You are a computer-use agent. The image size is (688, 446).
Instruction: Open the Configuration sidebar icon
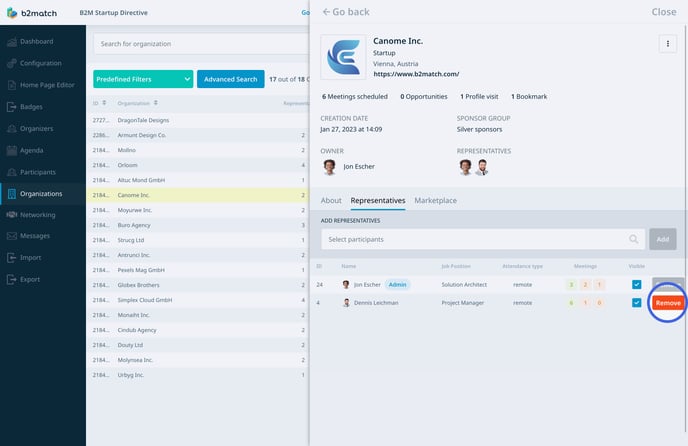12,63
